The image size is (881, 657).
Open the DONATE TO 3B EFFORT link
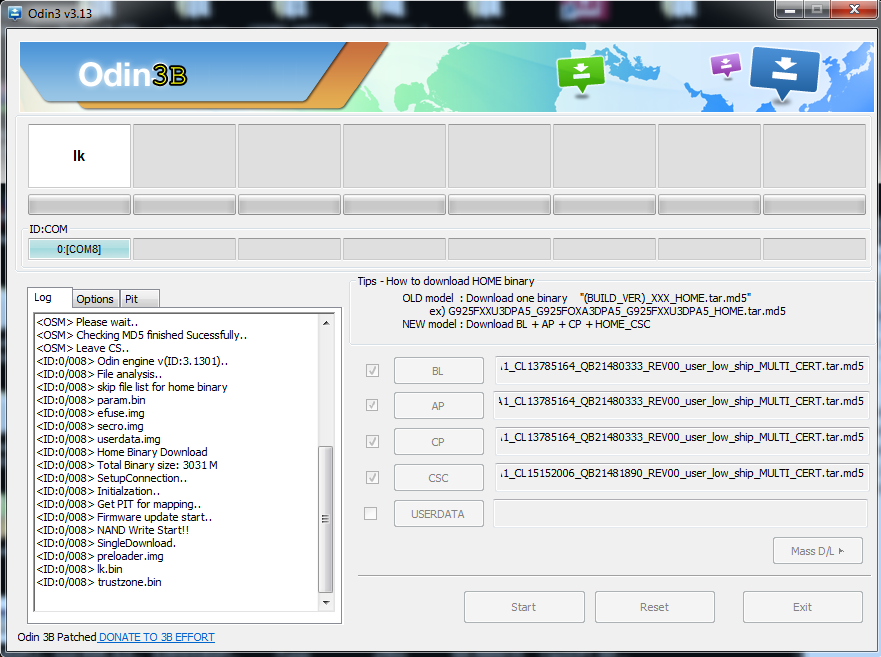point(157,637)
